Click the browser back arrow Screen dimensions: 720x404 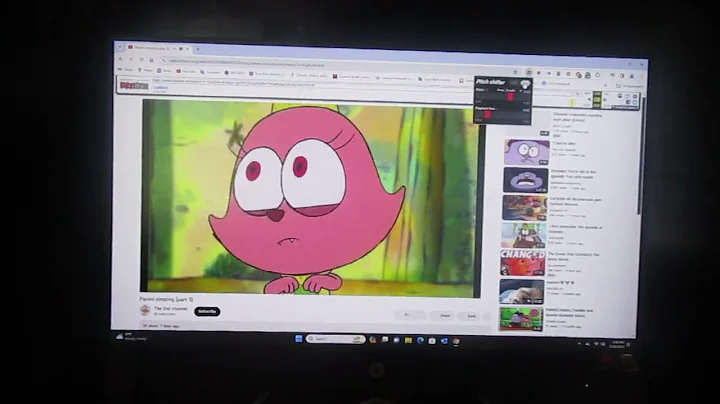[x=121, y=59]
